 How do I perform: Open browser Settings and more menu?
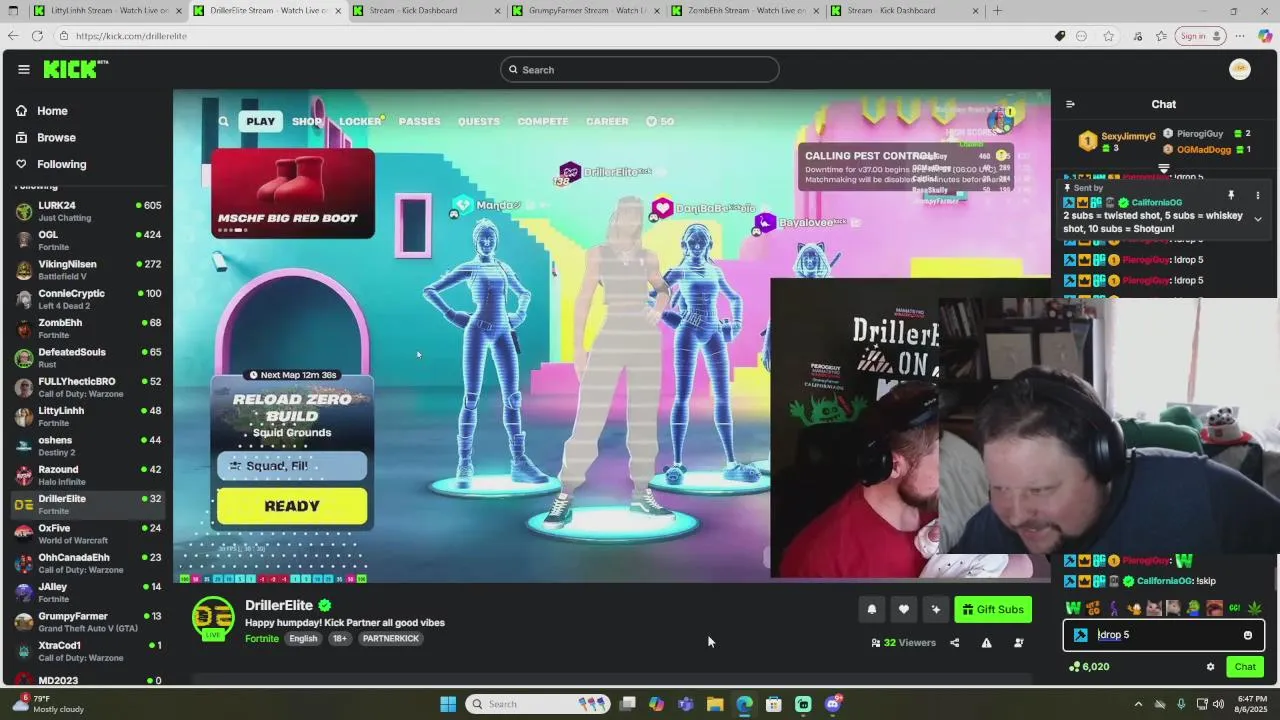(x=1240, y=36)
